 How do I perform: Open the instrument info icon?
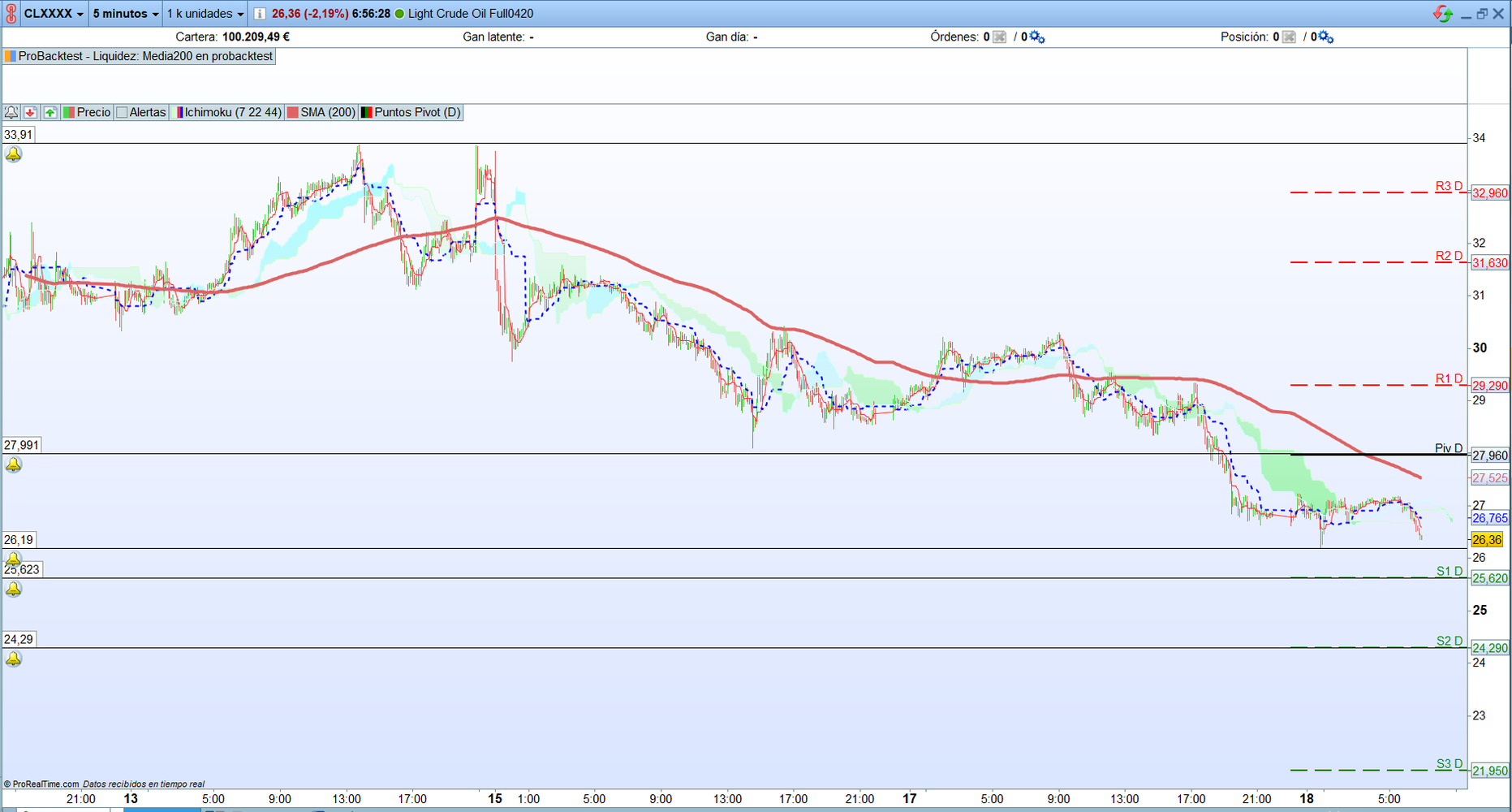[259, 14]
